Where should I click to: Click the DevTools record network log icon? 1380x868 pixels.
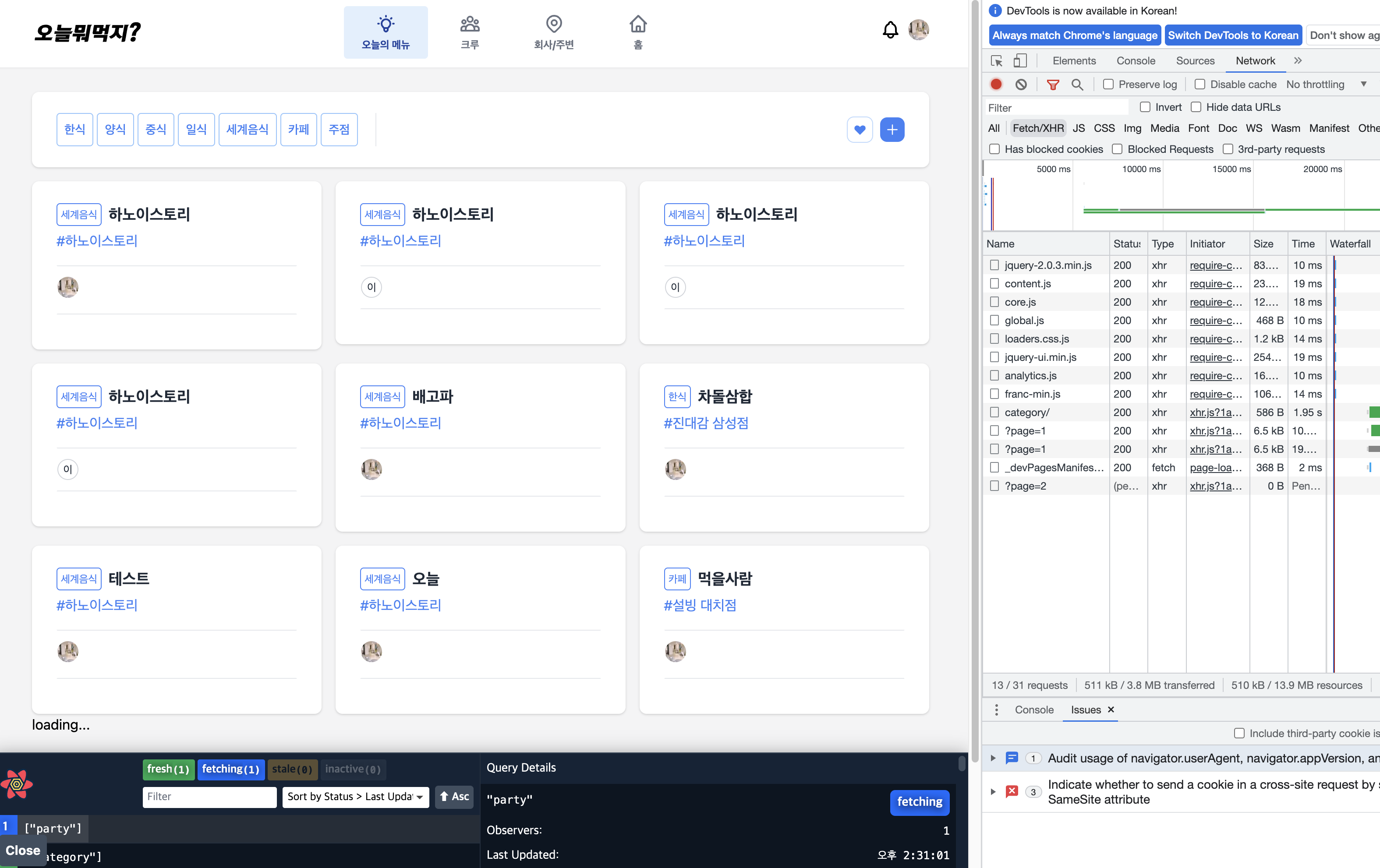pos(996,84)
